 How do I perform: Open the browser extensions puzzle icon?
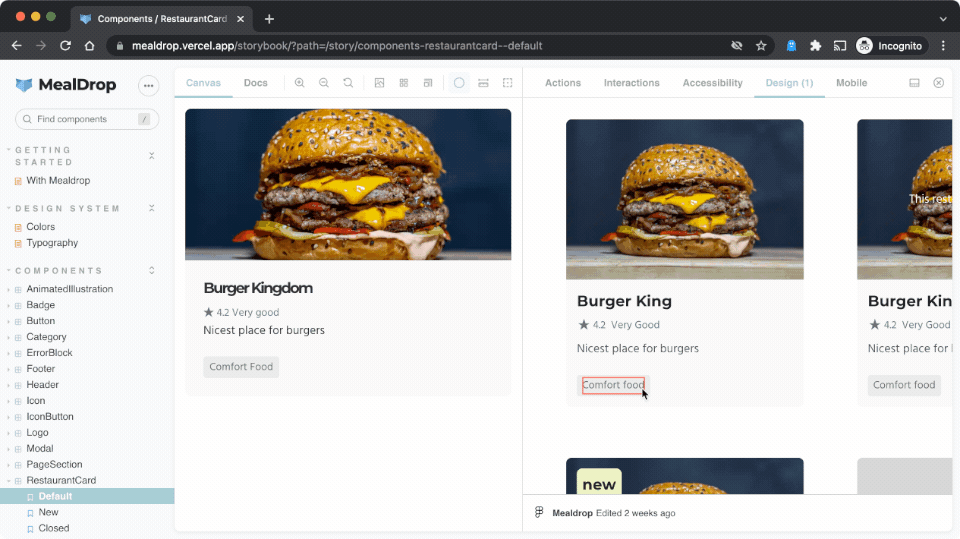coord(816,46)
